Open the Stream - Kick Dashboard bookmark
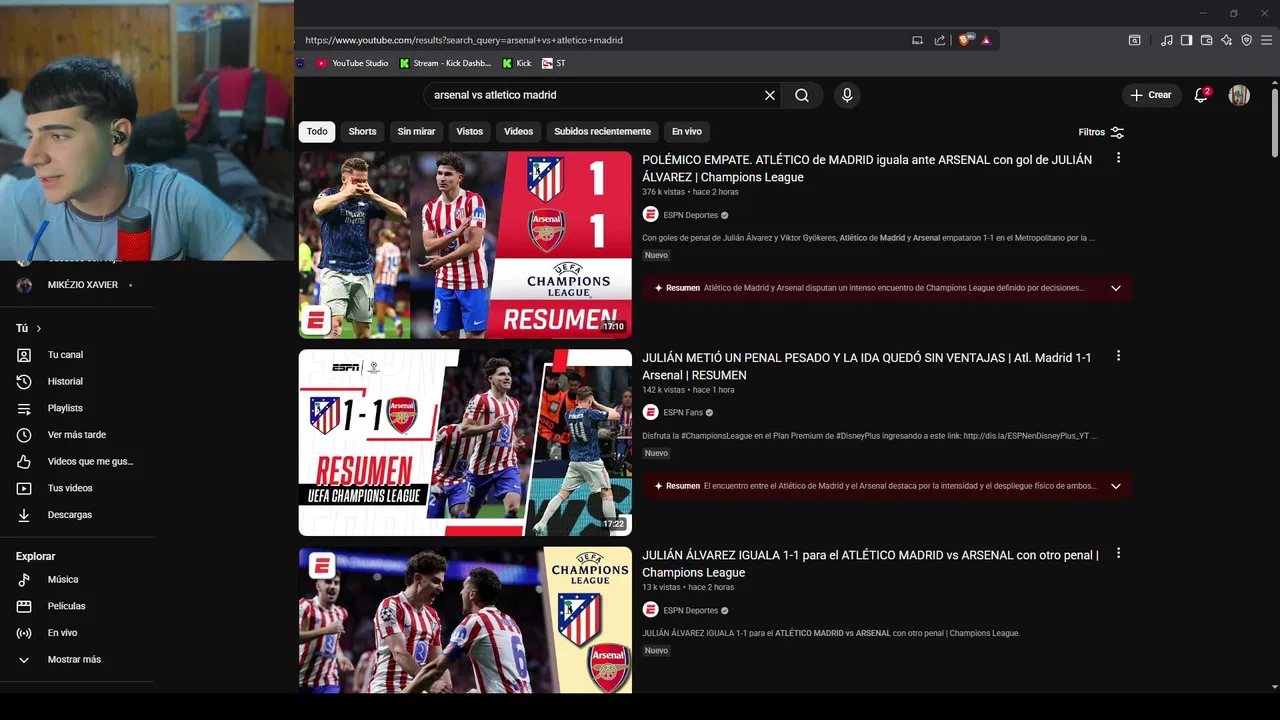Screen dimensions: 1280x720 (445, 63)
